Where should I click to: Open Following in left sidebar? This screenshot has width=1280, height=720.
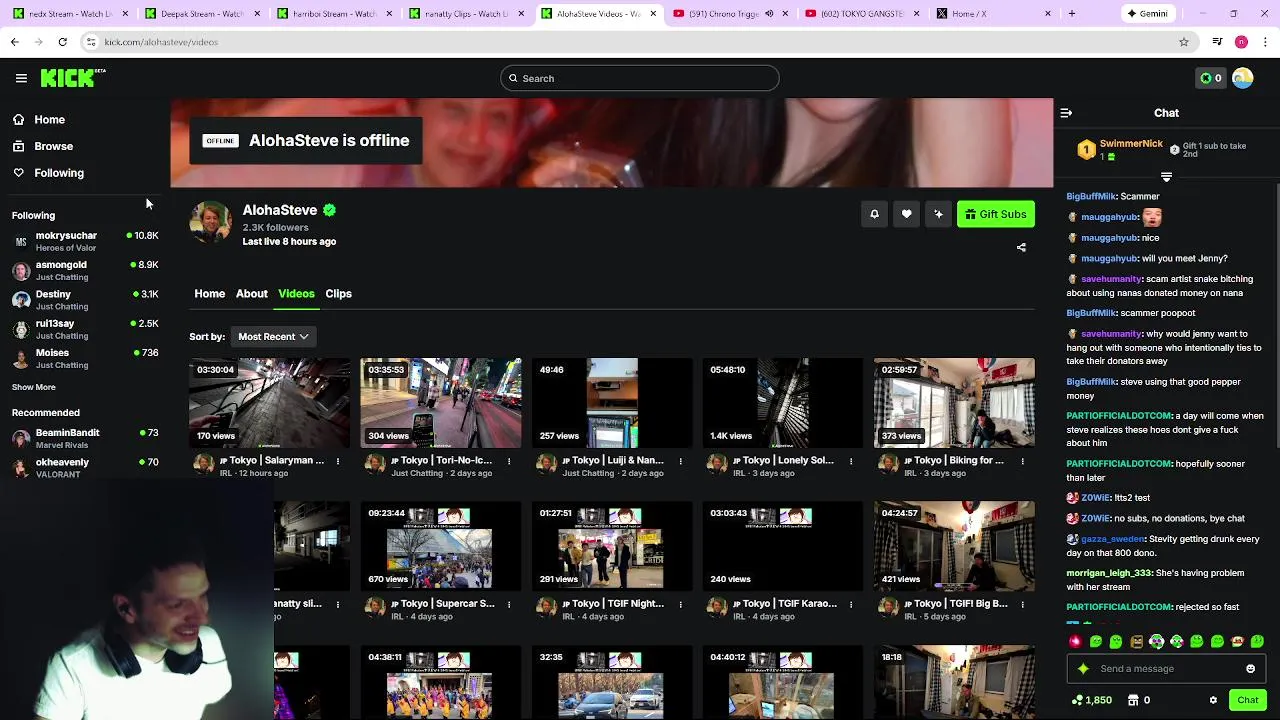[48, 173]
